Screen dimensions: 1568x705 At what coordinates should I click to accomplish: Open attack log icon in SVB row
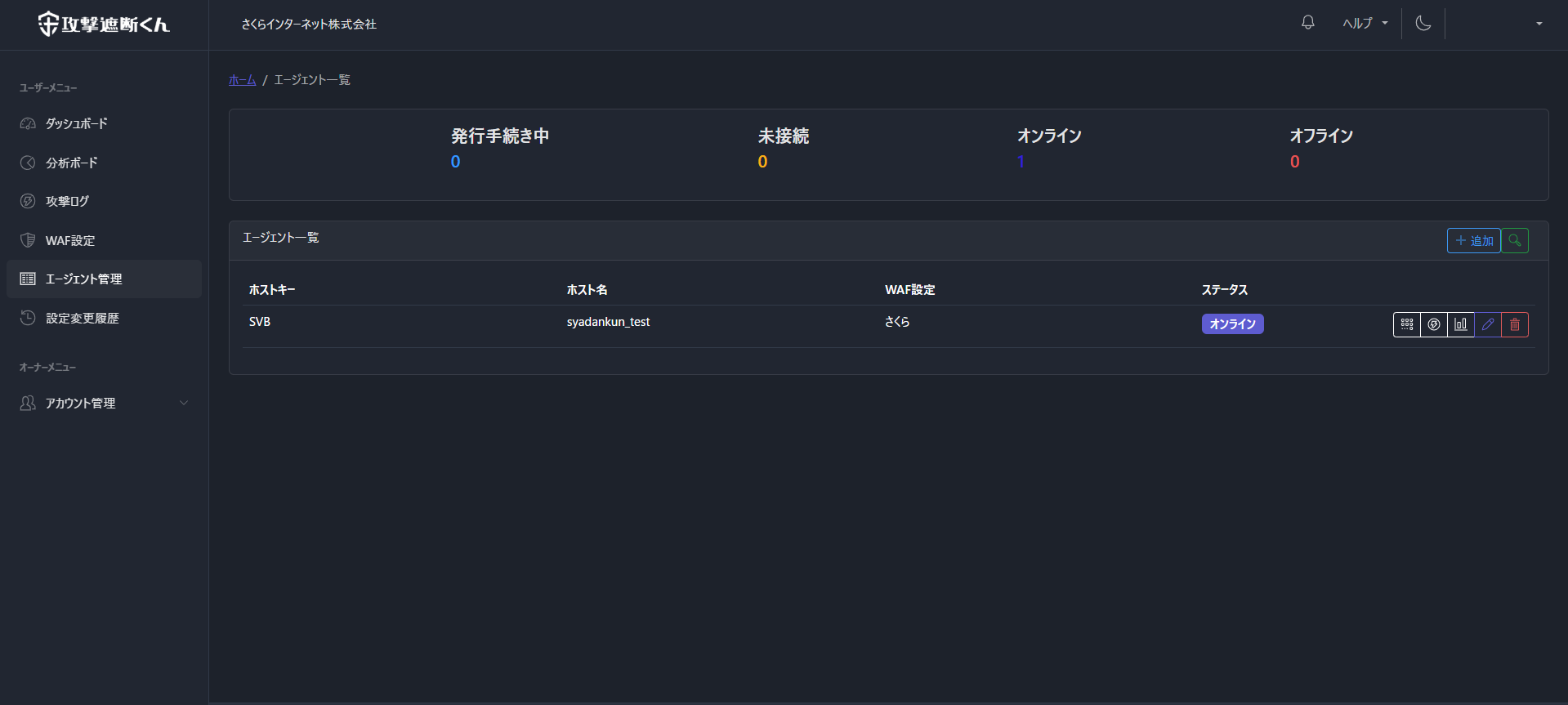click(1433, 324)
